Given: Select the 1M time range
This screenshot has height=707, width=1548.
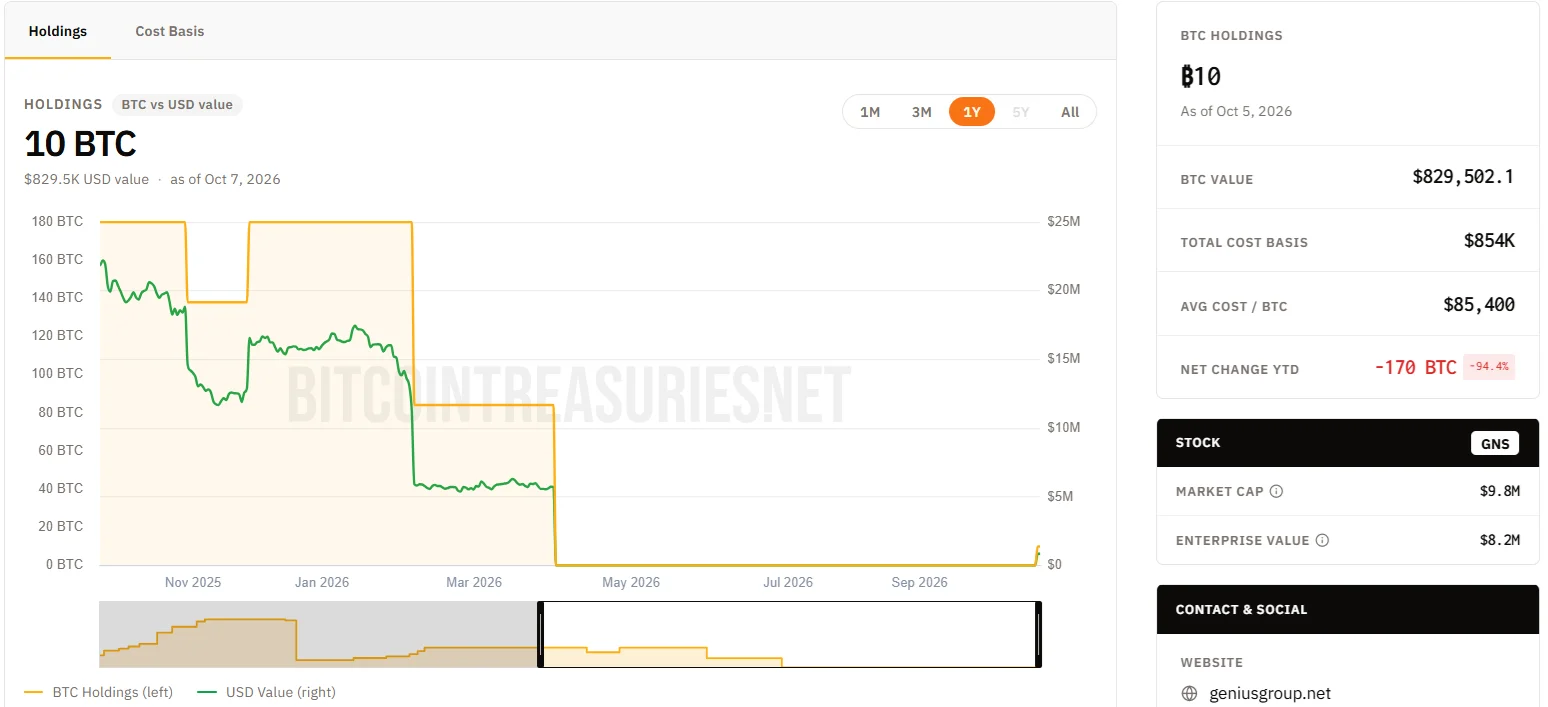Looking at the screenshot, I should pyautogui.click(x=870, y=112).
